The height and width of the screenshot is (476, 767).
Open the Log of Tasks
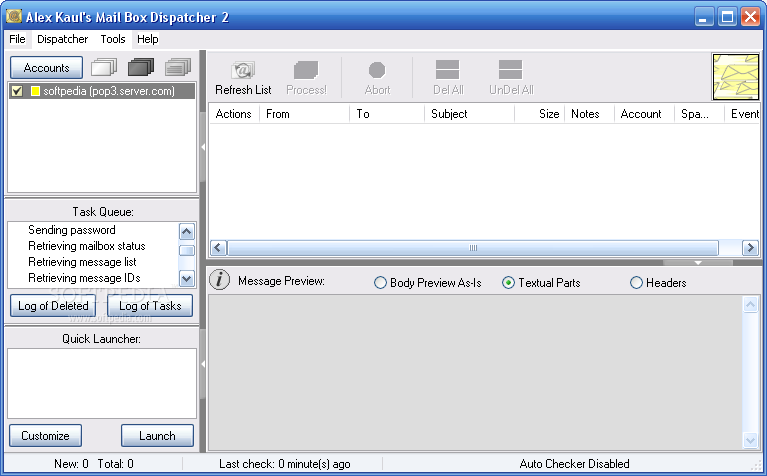coord(150,306)
